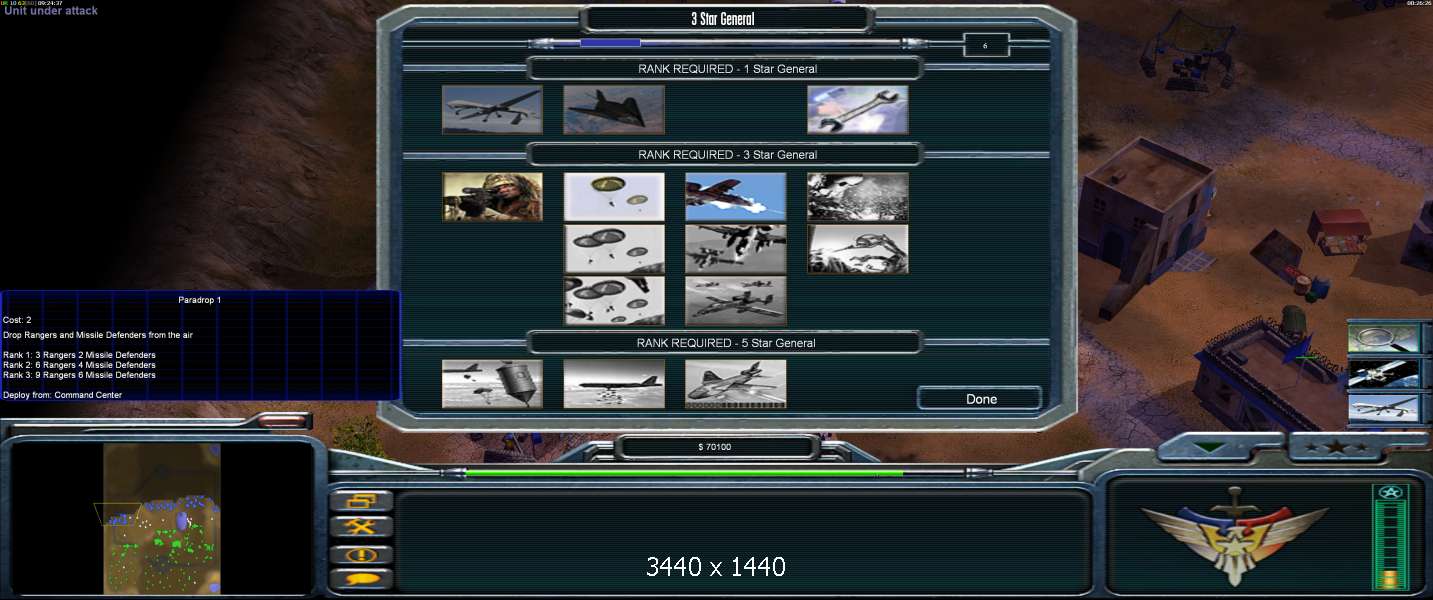Click the '3 Star General' window title

coord(723,19)
